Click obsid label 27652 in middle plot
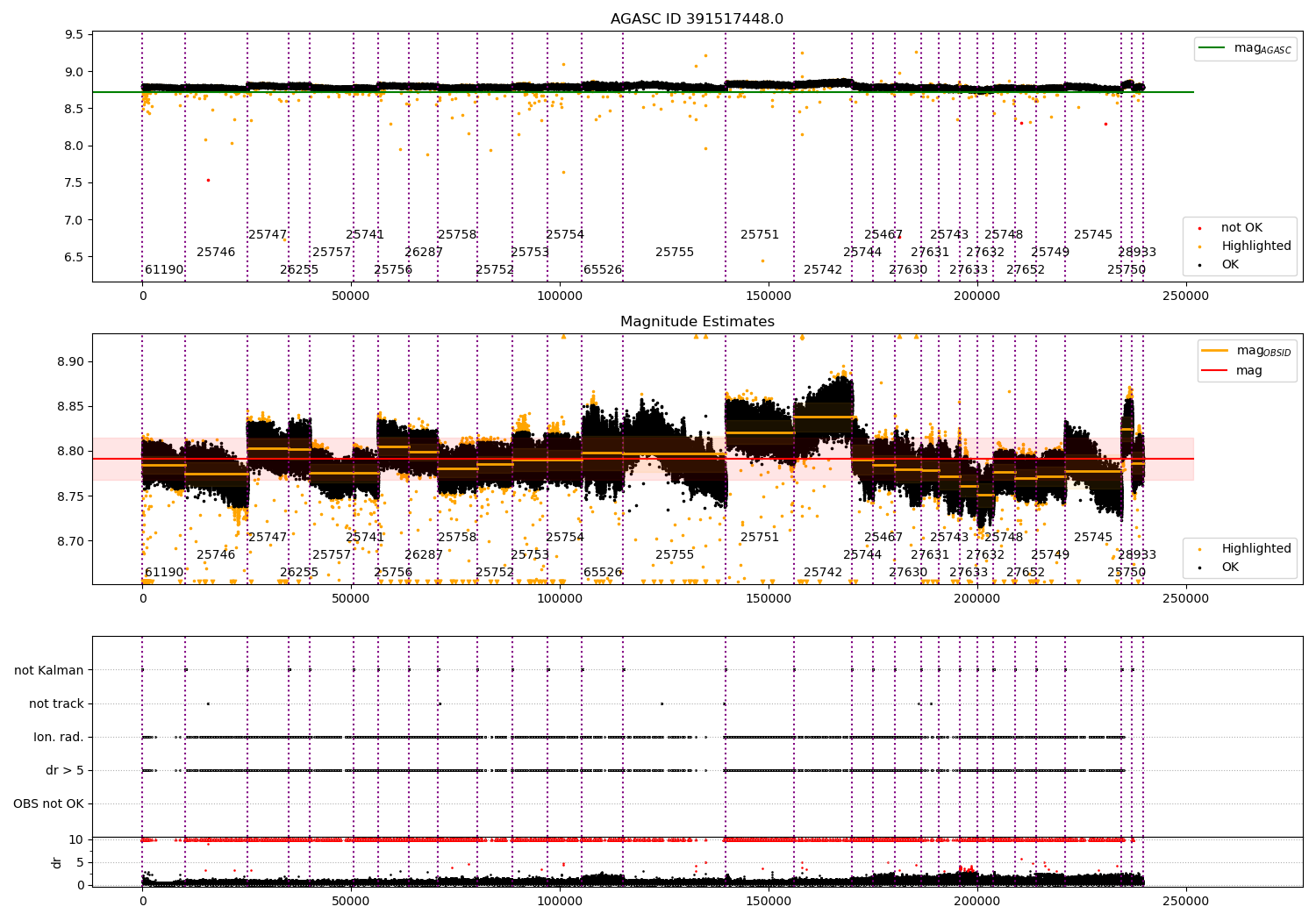The image size is (1316, 921). (x=1026, y=573)
